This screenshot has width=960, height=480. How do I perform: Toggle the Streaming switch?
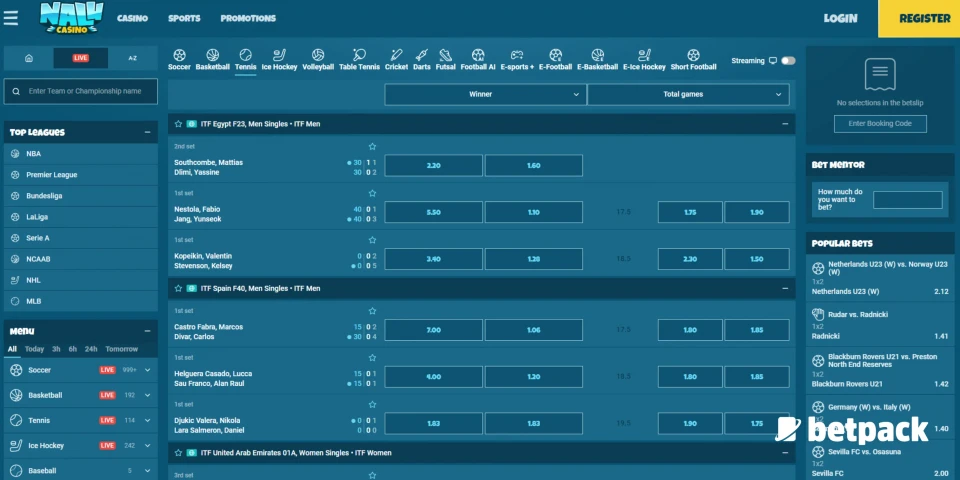(788, 61)
